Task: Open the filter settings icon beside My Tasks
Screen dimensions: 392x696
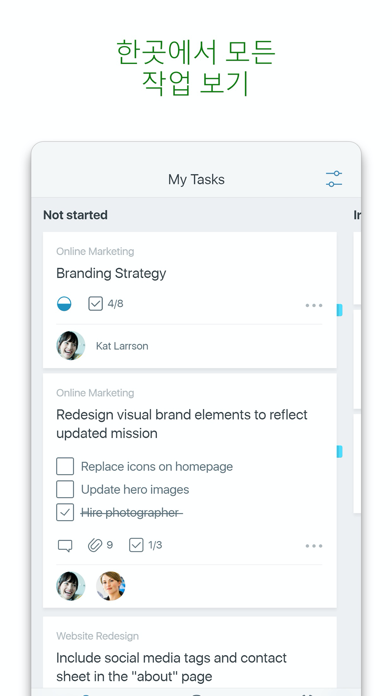Action: coord(334,179)
